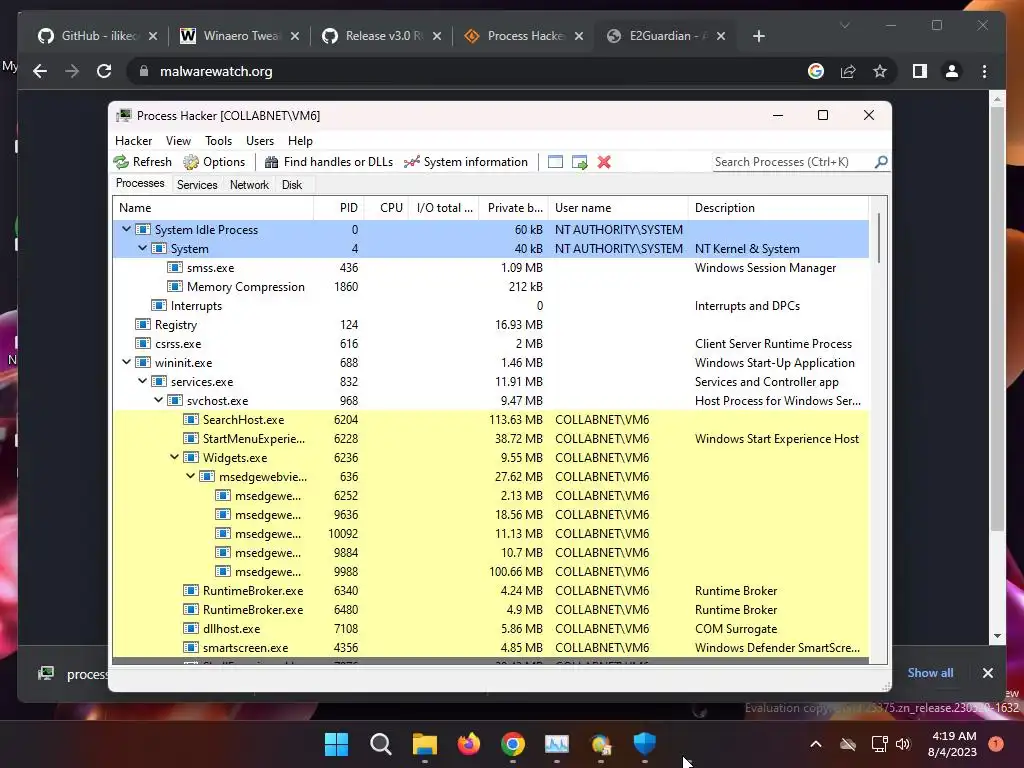The height and width of the screenshot is (768, 1024).
Task: Go back in Chrome
Action: tap(40, 71)
